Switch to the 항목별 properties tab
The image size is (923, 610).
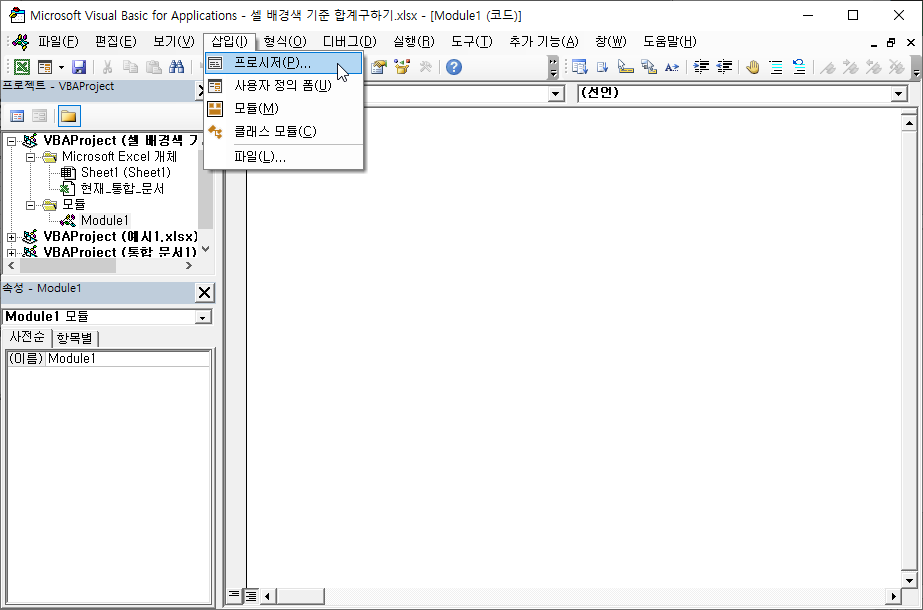tap(75, 339)
